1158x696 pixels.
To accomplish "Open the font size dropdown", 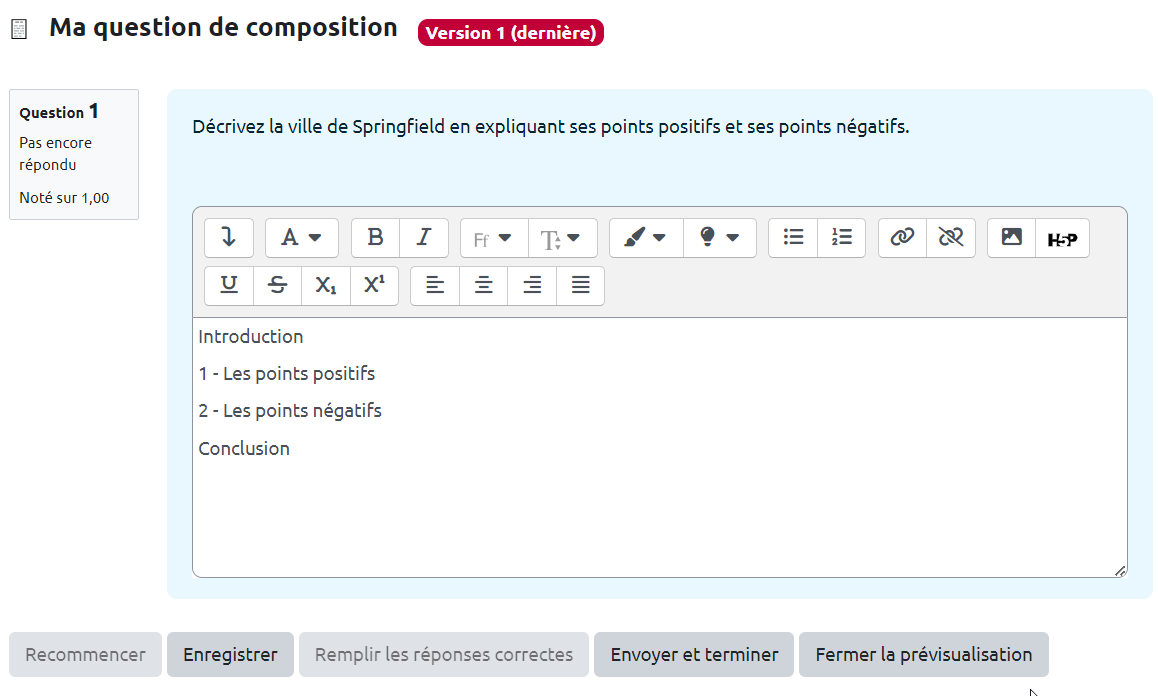I will point(561,238).
